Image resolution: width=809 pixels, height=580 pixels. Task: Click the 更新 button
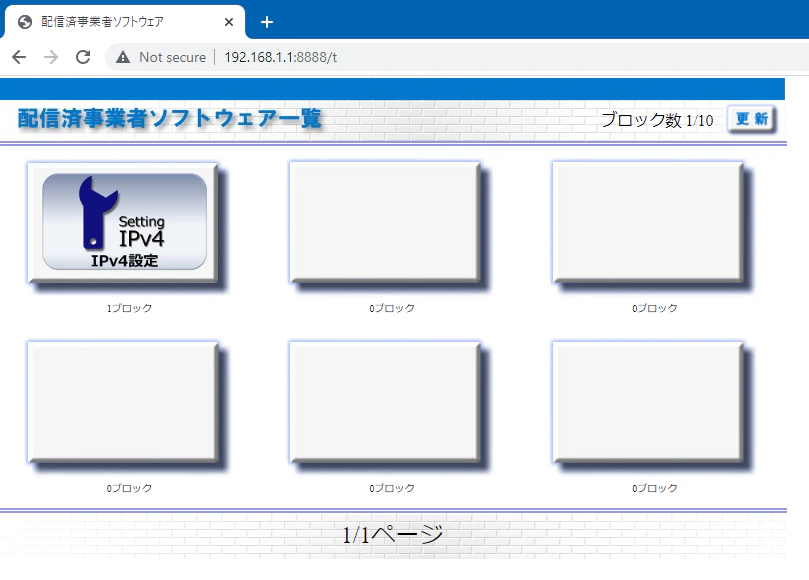coord(752,119)
